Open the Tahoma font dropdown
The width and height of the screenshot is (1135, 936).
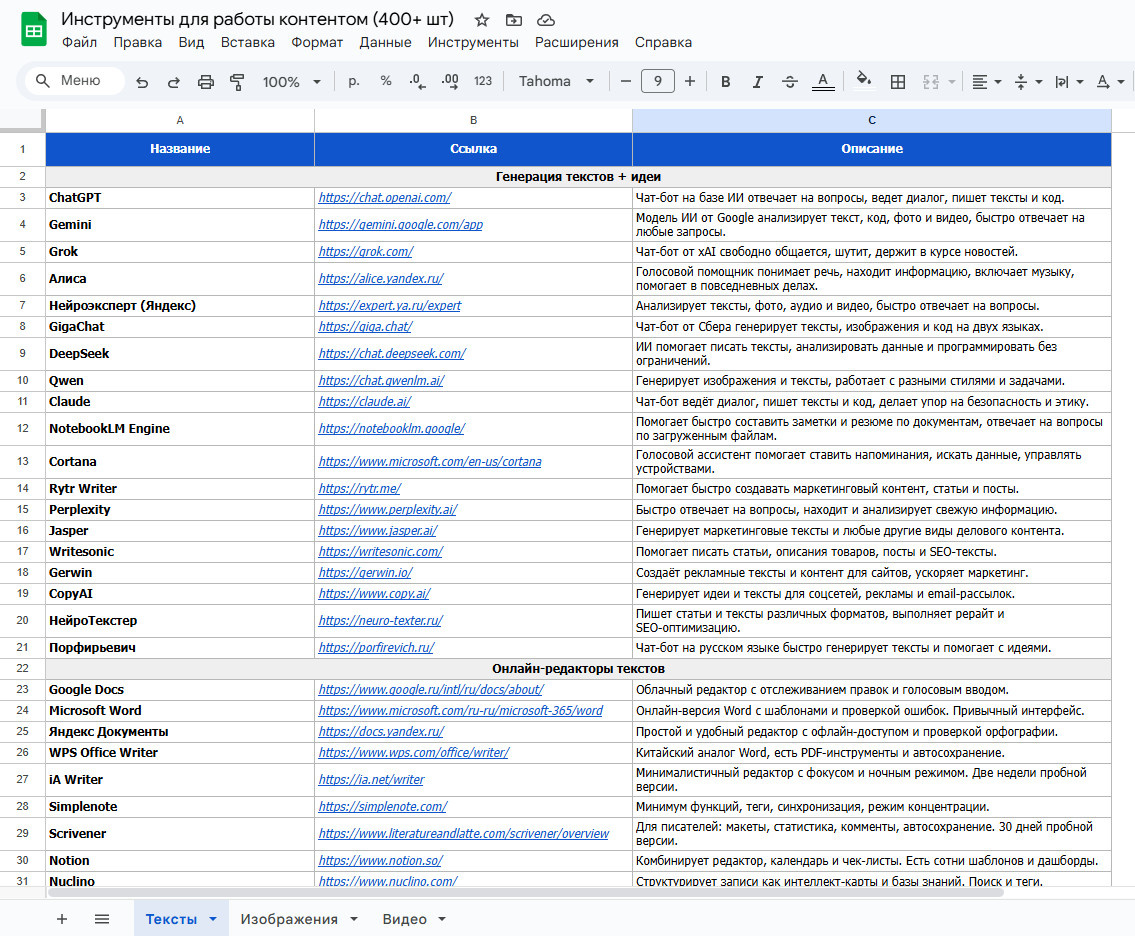click(x=556, y=81)
